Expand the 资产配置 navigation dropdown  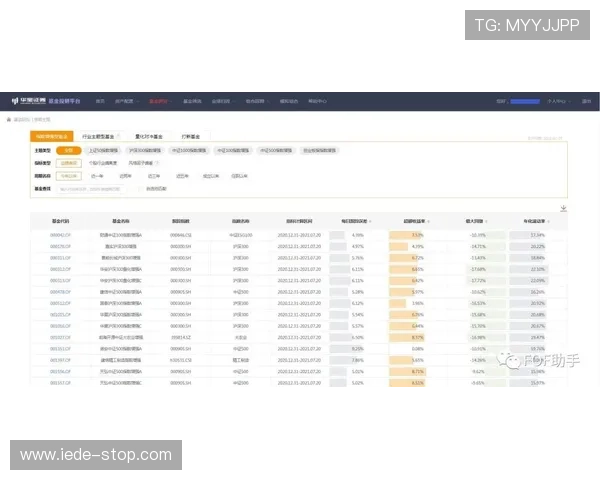pyautogui.click(x=127, y=101)
